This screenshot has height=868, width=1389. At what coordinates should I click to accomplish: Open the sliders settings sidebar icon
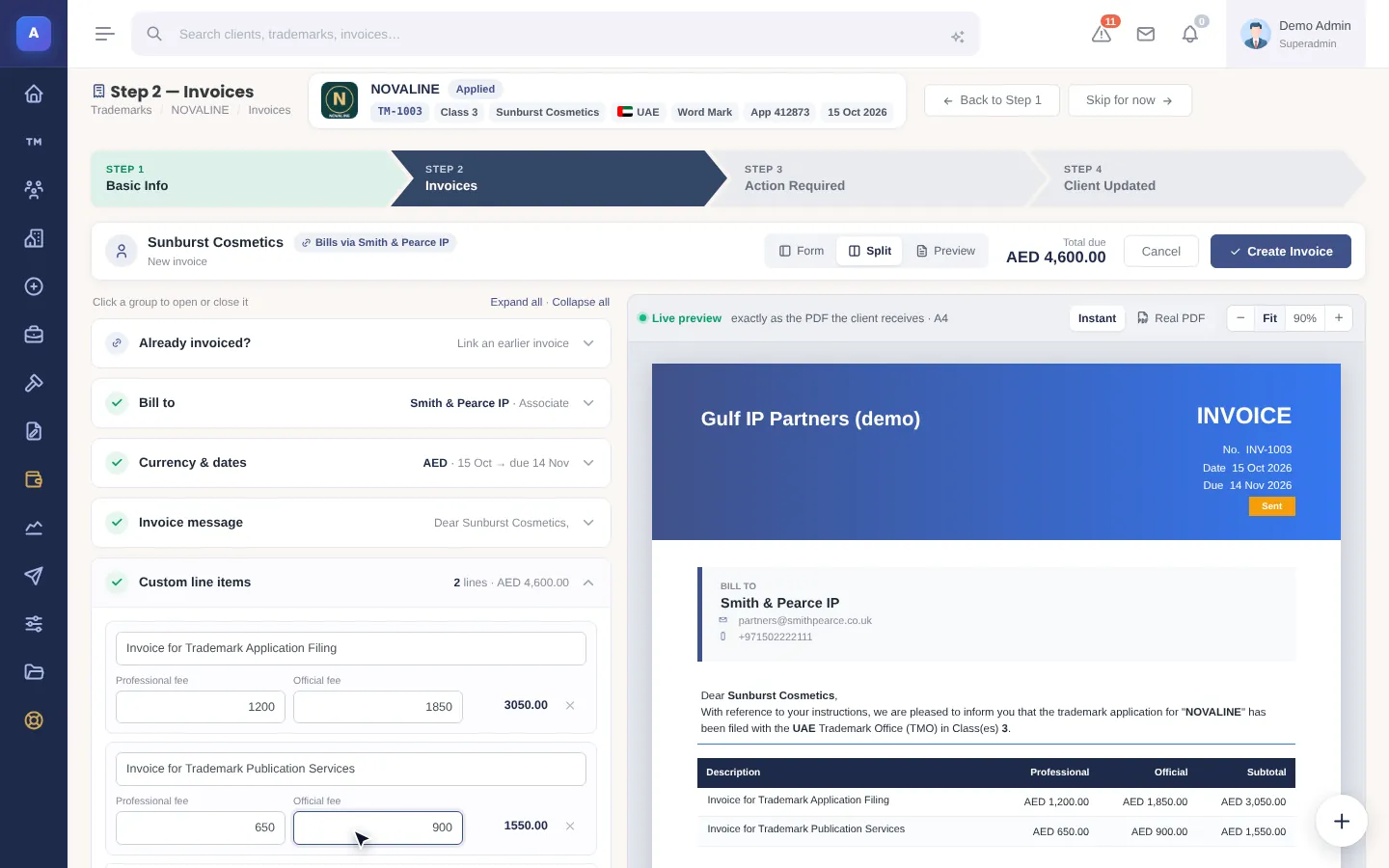pyautogui.click(x=34, y=624)
